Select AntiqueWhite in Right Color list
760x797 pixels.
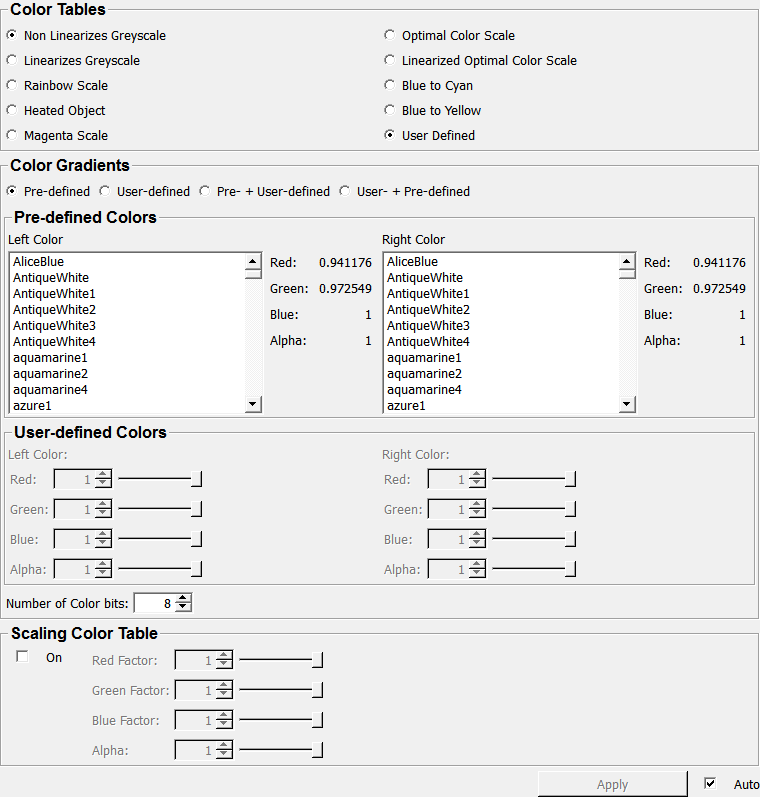(x=424, y=278)
